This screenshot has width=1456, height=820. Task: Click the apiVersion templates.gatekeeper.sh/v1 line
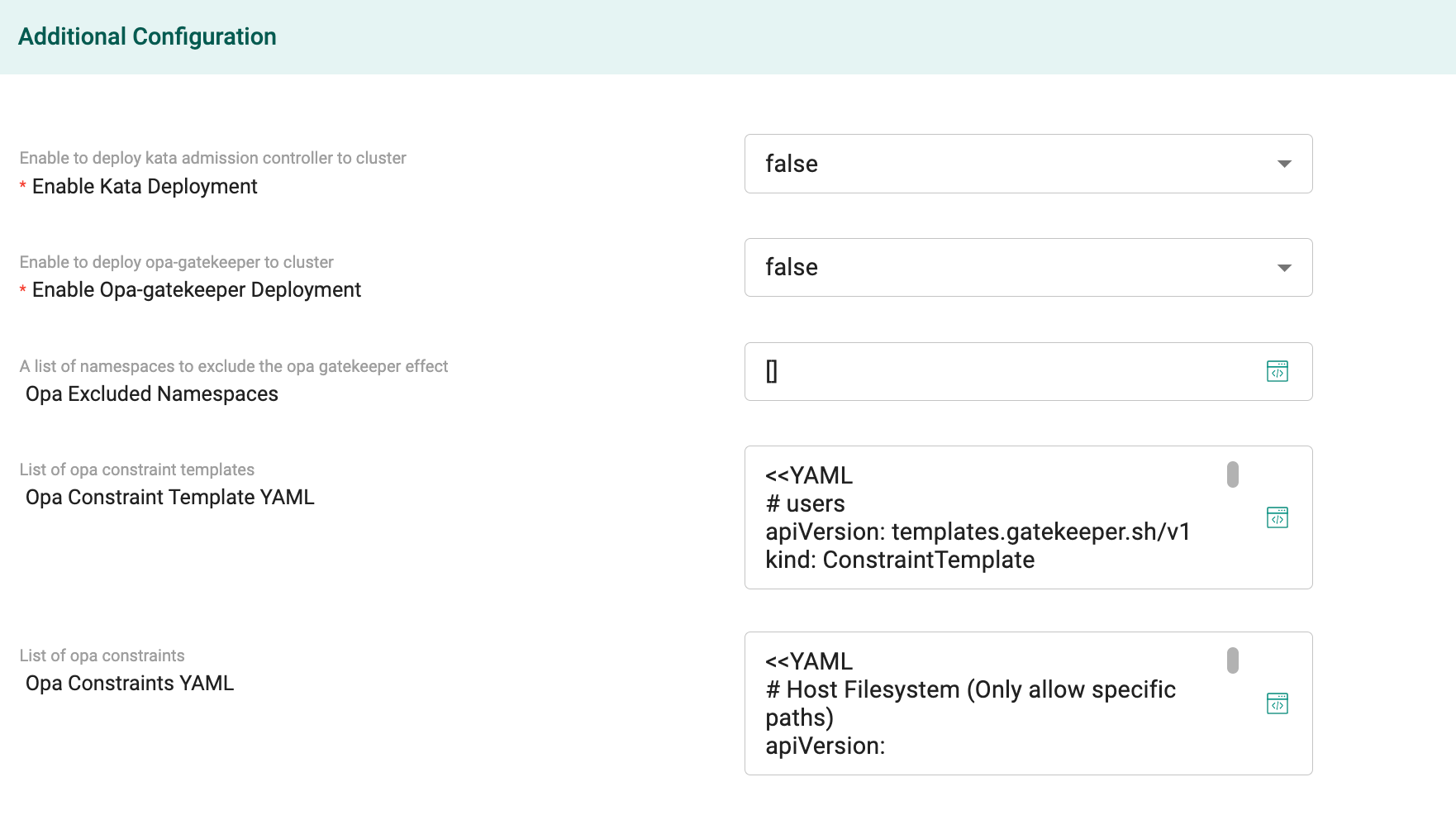pos(978,532)
